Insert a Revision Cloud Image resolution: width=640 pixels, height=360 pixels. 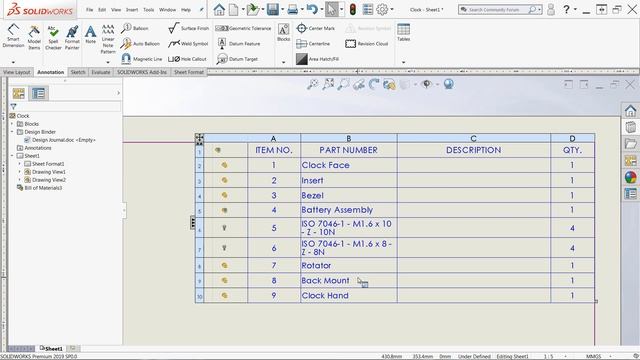(x=367, y=43)
